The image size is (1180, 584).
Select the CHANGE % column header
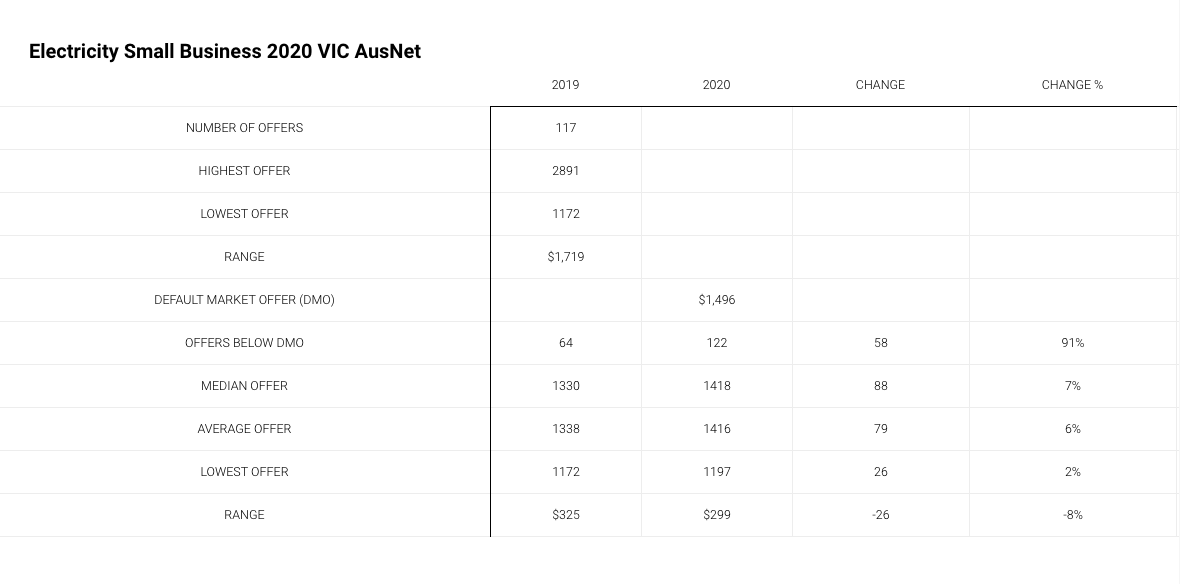click(1072, 85)
